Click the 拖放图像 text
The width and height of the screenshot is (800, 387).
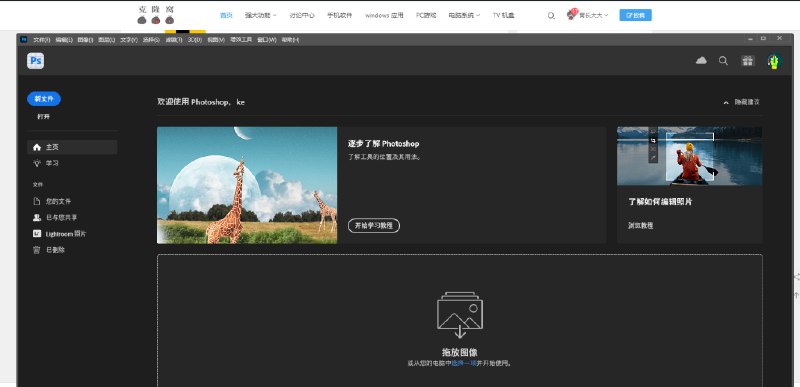click(x=460, y=352)
